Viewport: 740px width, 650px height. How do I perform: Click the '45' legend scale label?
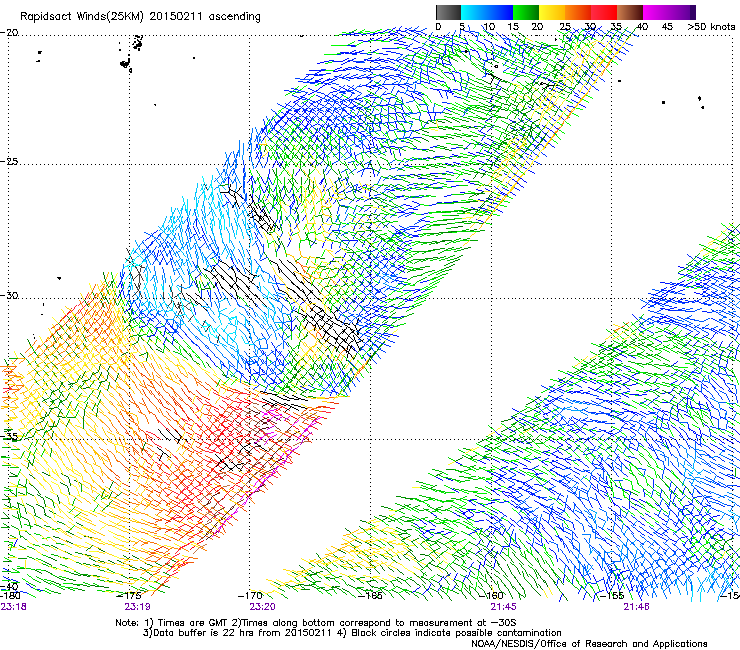coord(667,27)
